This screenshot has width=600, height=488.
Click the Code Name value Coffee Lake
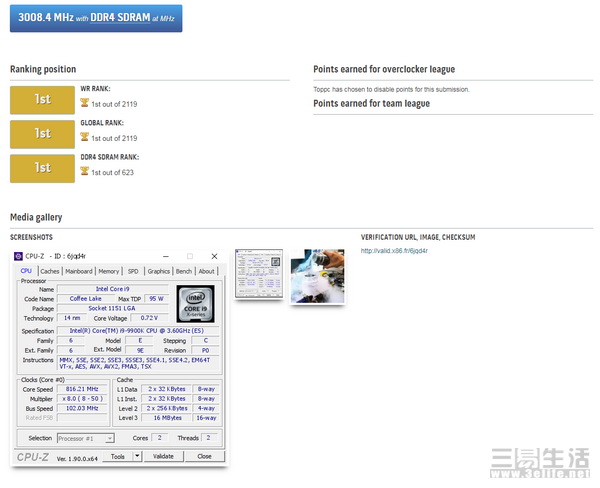pos(86,299)
